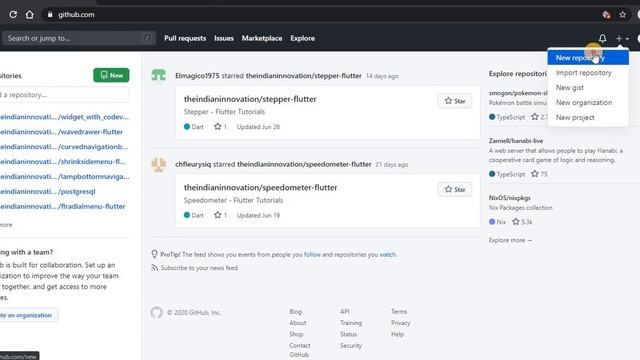Viewport: 640px width, 360px height.
Task: Click the chfleurysiq avatar icon
Action: pos(159,164)
